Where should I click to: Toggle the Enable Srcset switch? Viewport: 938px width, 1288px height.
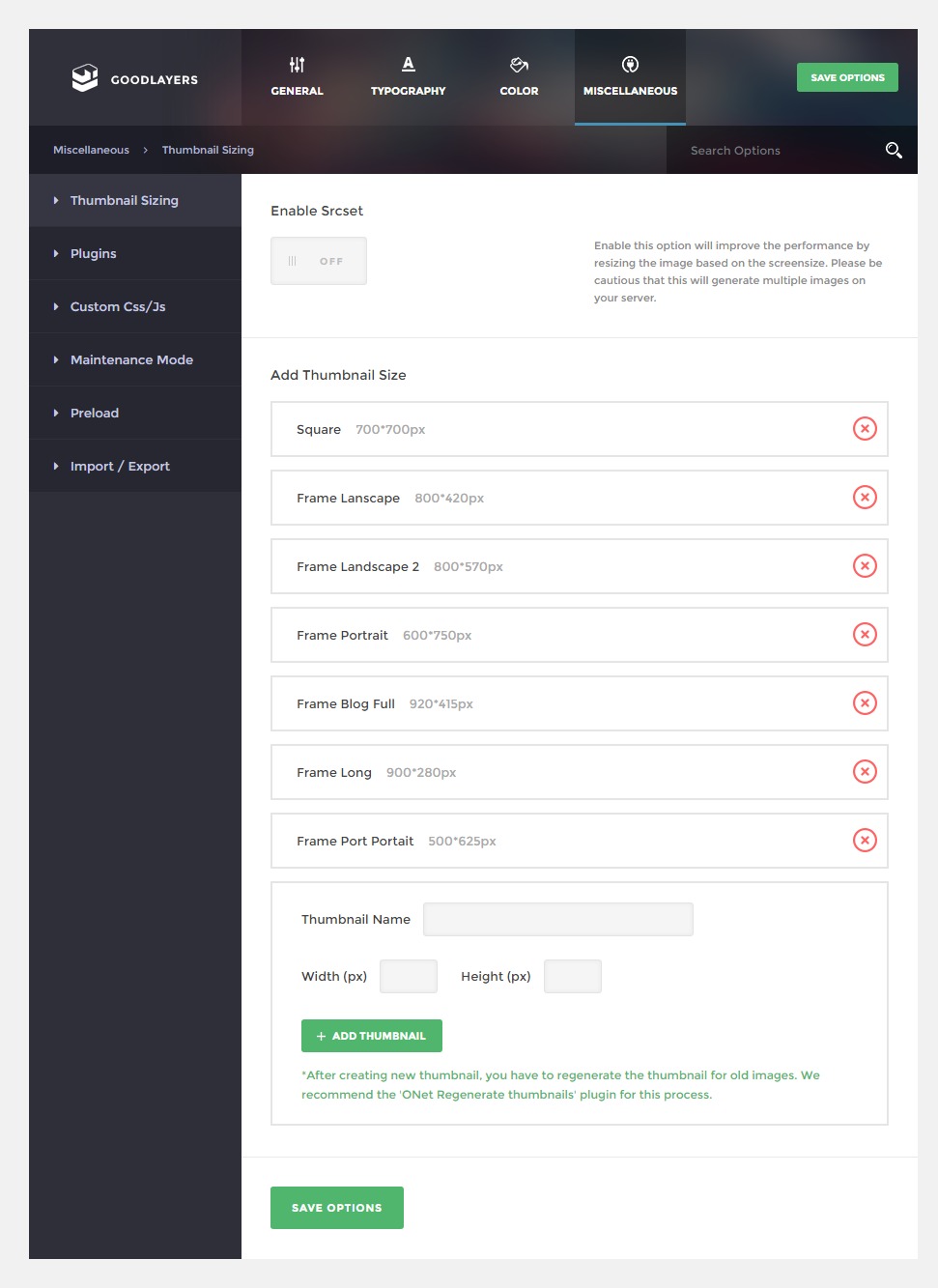[319, 261]
